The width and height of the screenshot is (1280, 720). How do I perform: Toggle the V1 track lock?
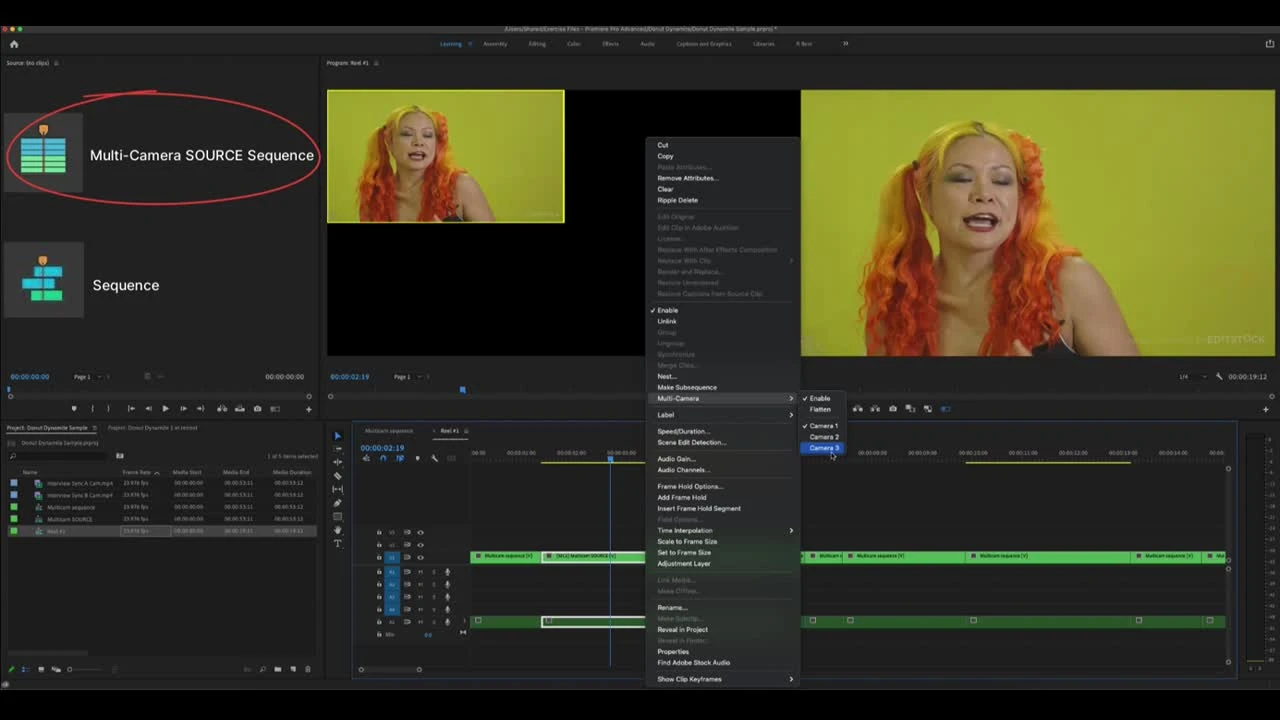379,557
